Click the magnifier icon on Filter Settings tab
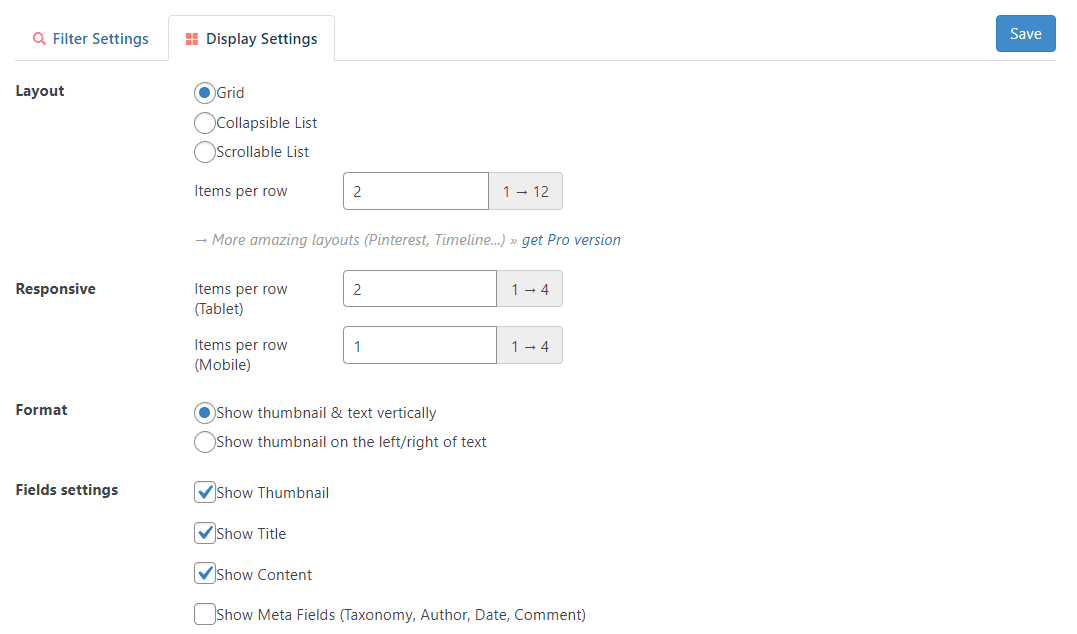Screen dimensions: 1077x634 (38, 38)
